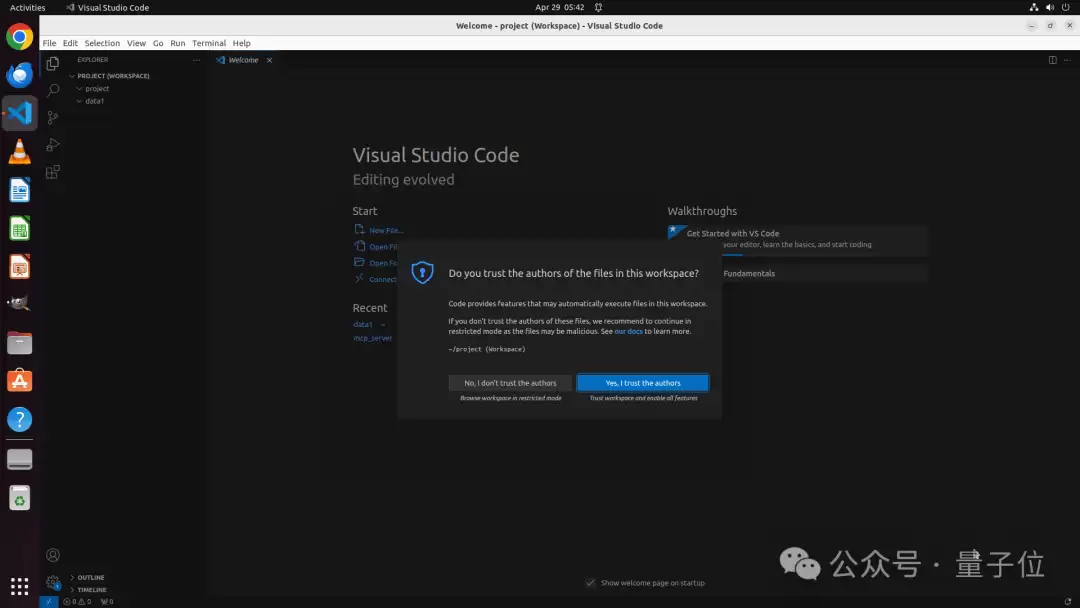Open Get Started with VS Code walkthrough
The height and width of the screenshot is (608, 1080).
[x=798, y=240]
